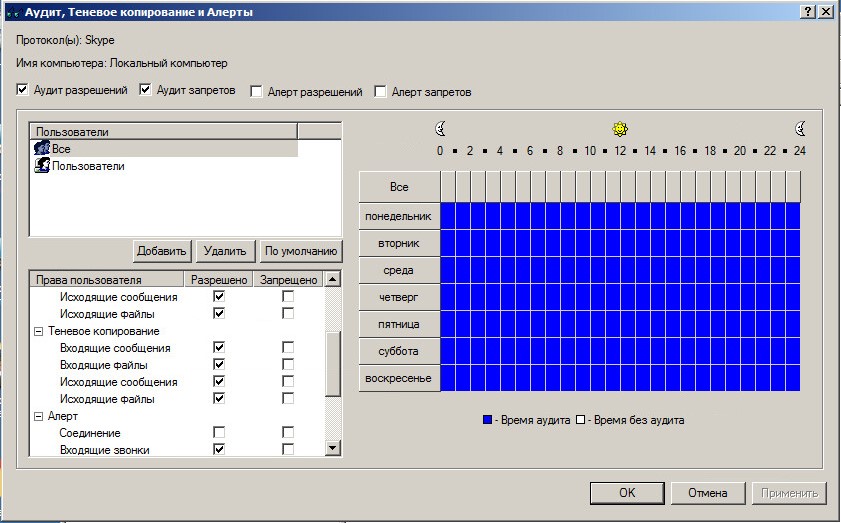This screenshot has height=523, width=841.
Task: Enable the 'Алерт запретов' checkbox
Action: tap(380, 92)
